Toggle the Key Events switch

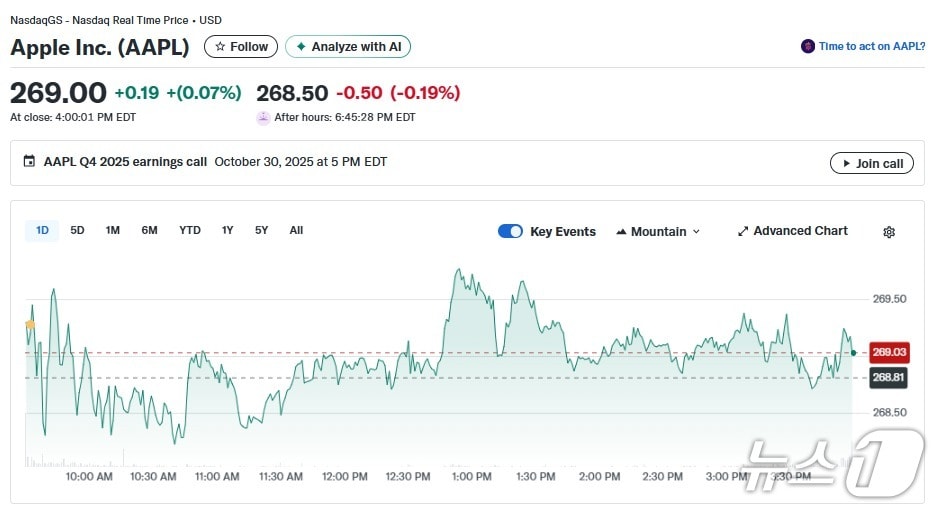click(510, 231)
